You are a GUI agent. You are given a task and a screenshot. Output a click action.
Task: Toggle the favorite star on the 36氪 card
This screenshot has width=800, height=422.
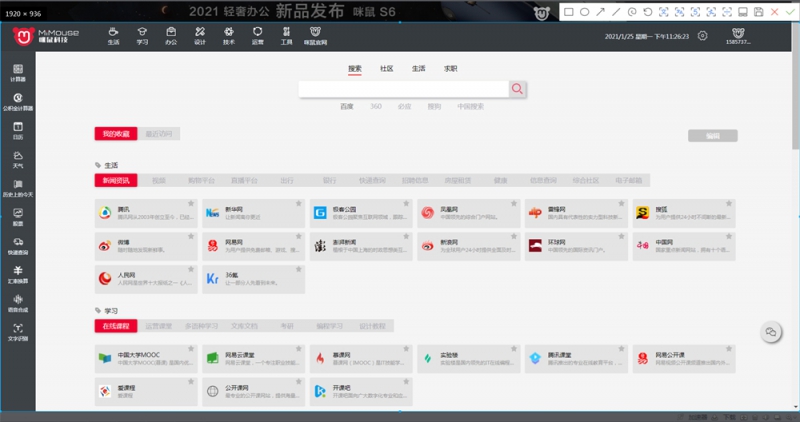(x=298, y=269)
